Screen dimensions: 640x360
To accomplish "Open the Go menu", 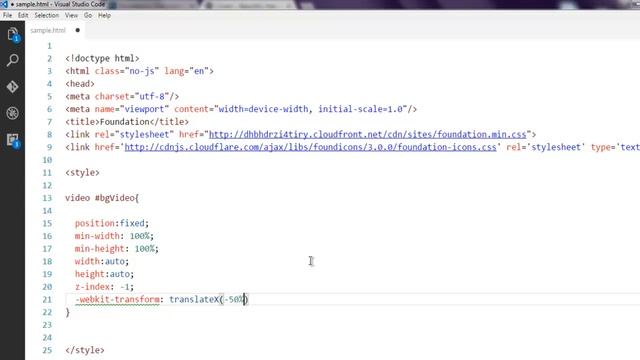I will [x=88, y=16].
